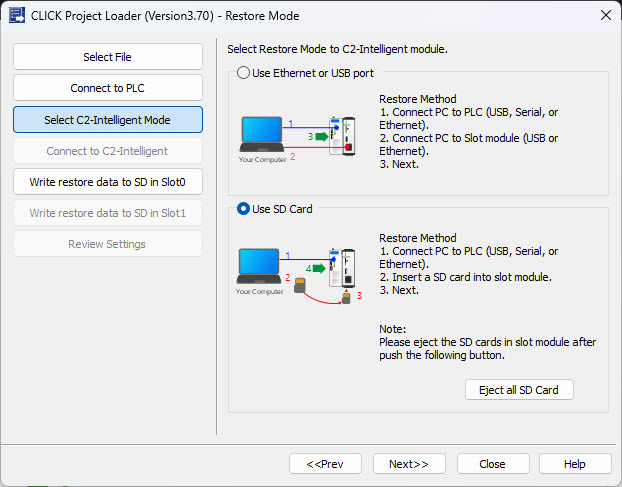Click the greyed Write restore data to SD in Slot1
The image size is (622, 487).
(108, 213)
